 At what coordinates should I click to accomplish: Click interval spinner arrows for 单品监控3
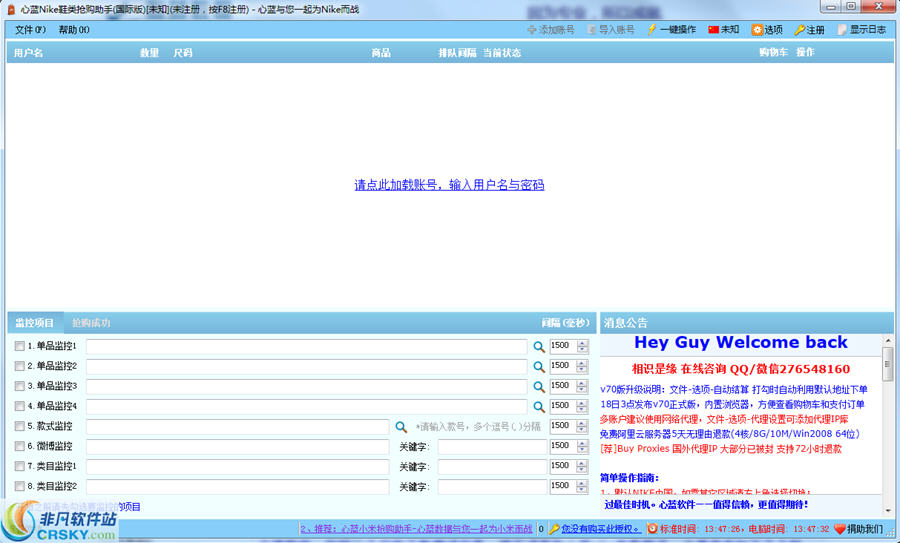pyautogui.click(x=583, y=386)
